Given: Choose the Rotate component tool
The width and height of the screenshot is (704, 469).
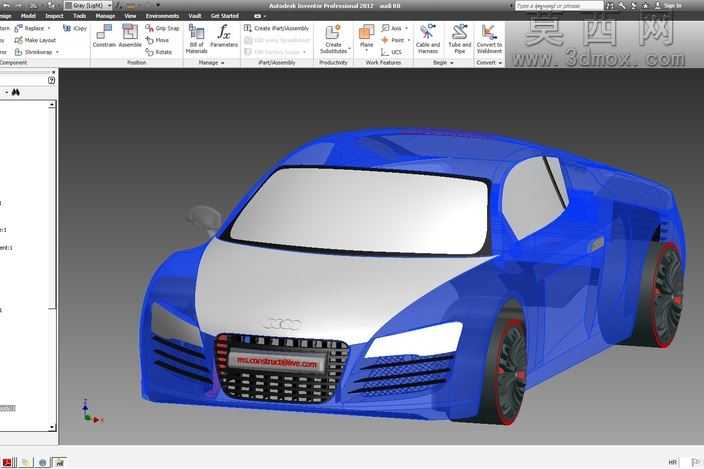Looking at the screenshot, I should (x=158, y=52).
